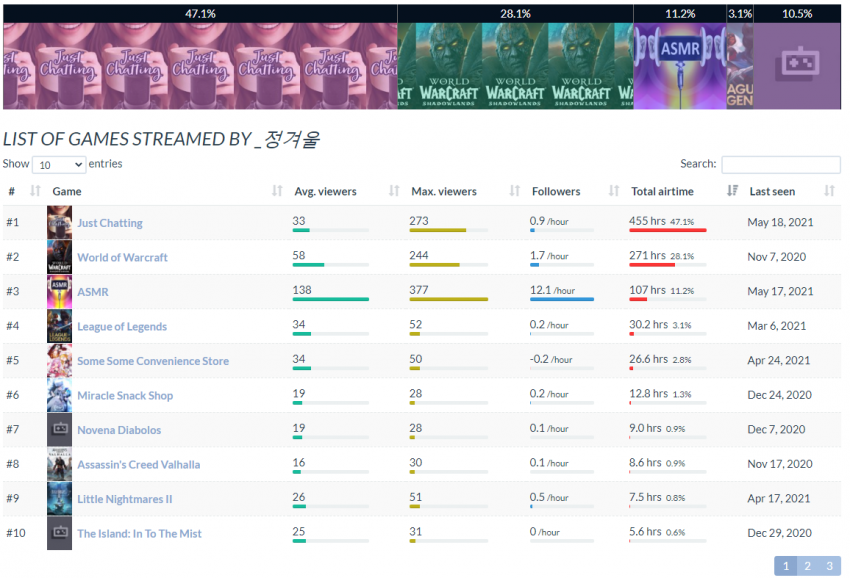The image size is (850, 578).
Task: Select the '377' max viewers value
Action: (x=419, y=290)
